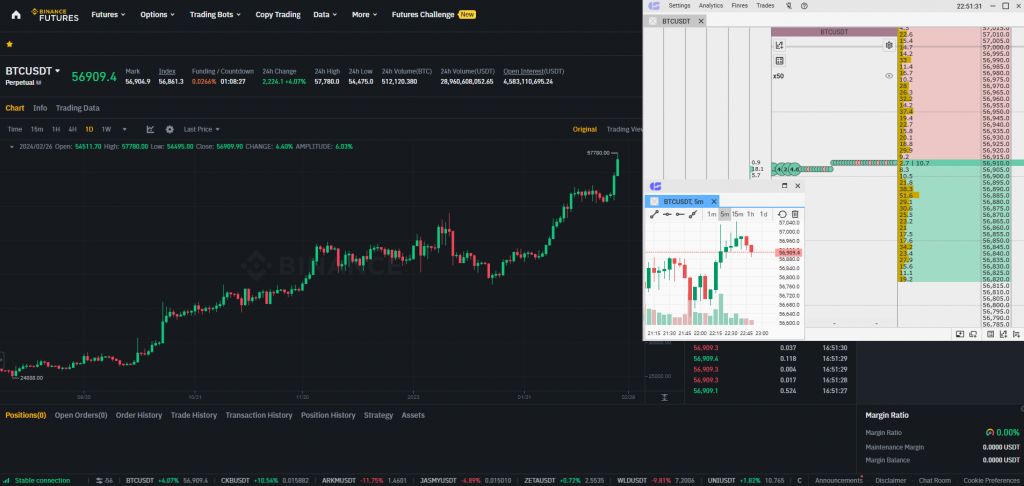Screen dimensions: 1024x486
Task: Open the Copy Trading link
Action: (x=278, y=14)
